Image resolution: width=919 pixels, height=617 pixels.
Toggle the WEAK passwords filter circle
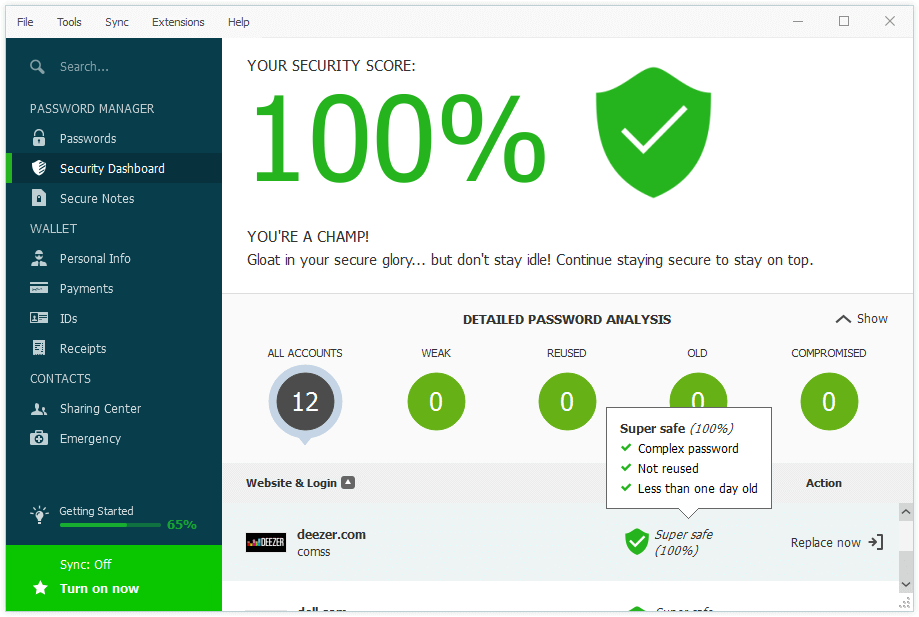tap(436, 401)
